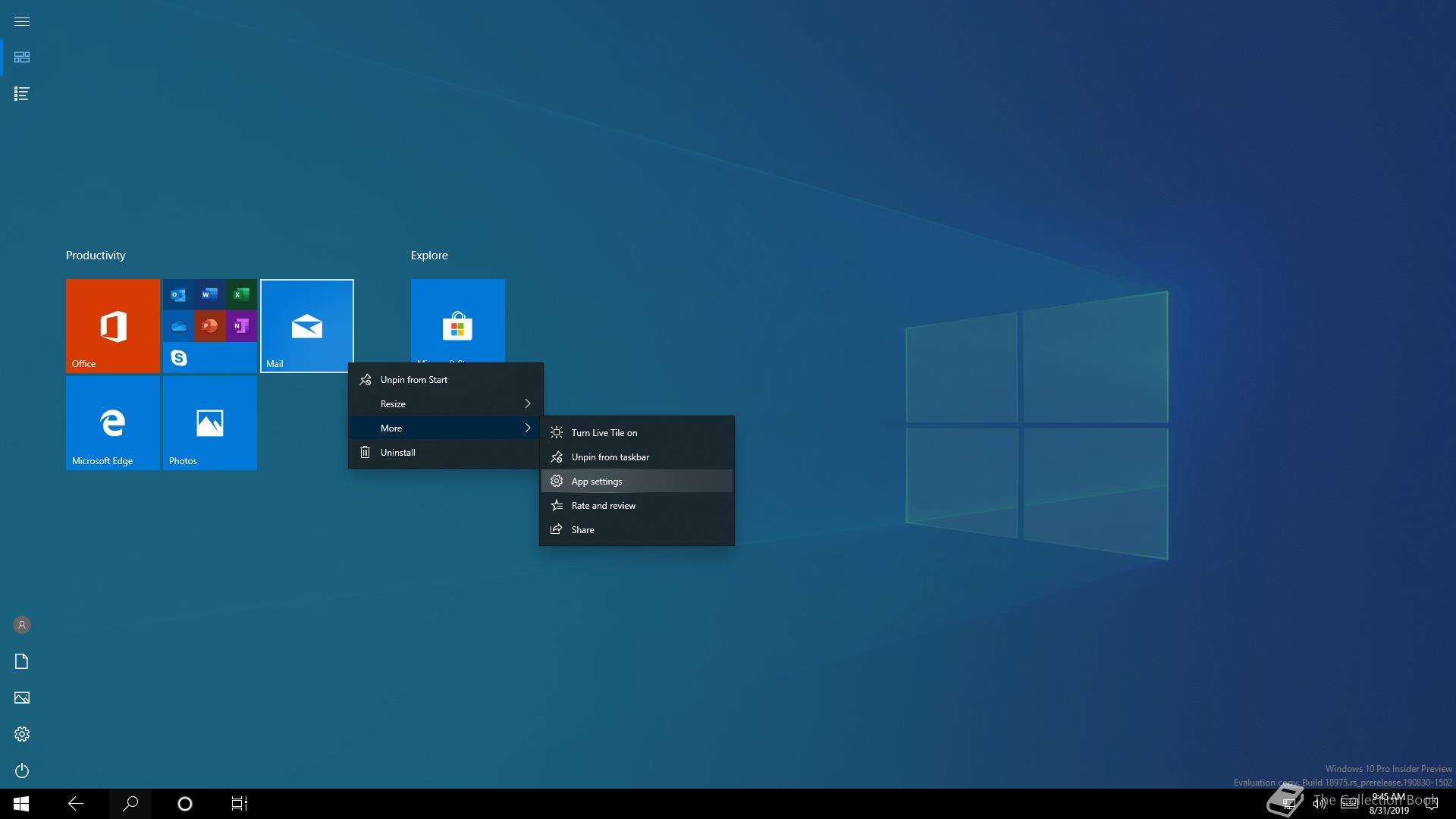Open Cortana circle icon

click(x=185, y=804)
